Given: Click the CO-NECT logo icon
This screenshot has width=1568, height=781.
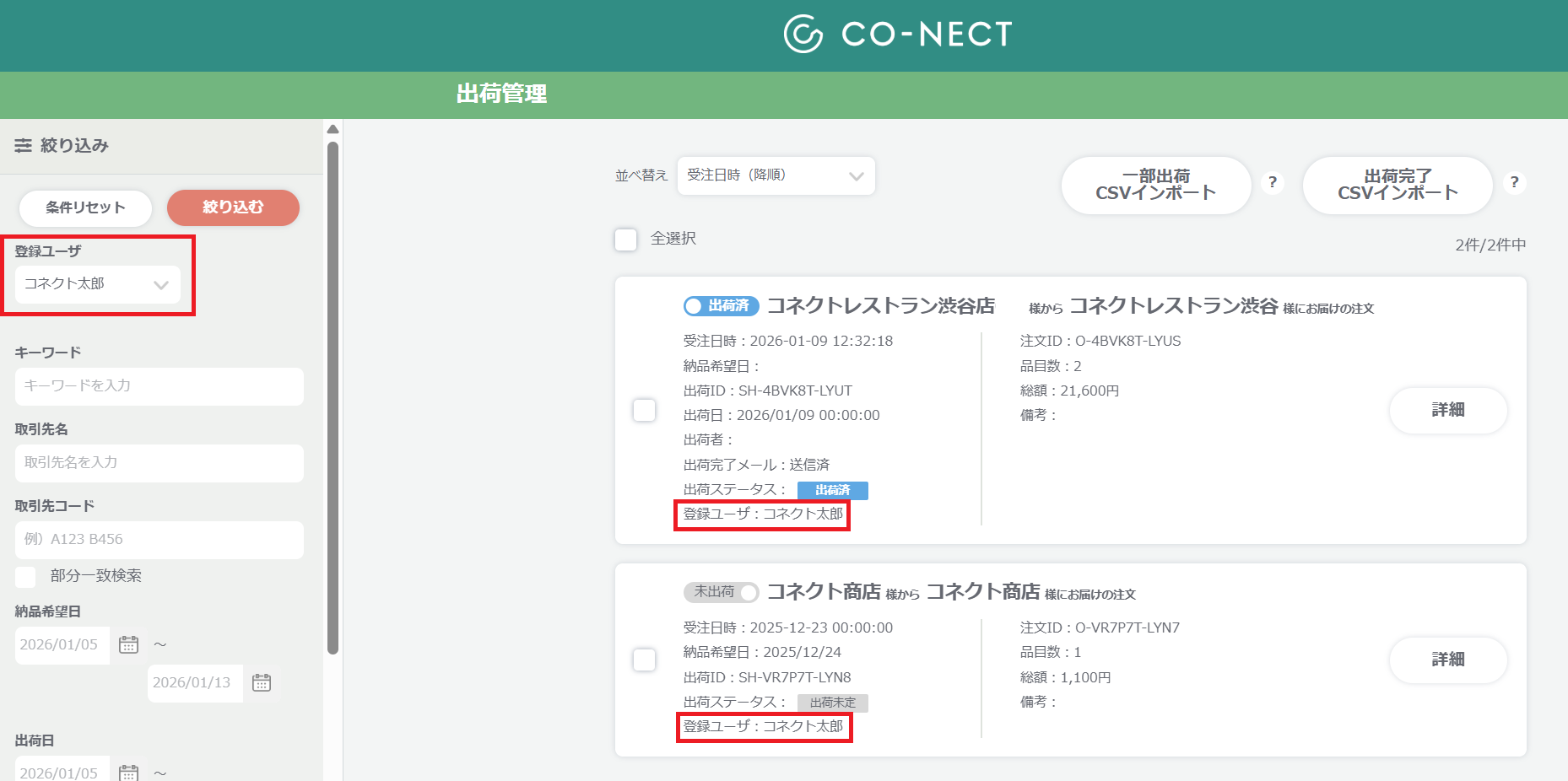Looking at the screenshot, I should pyautogui.click(x=803, y=34).
